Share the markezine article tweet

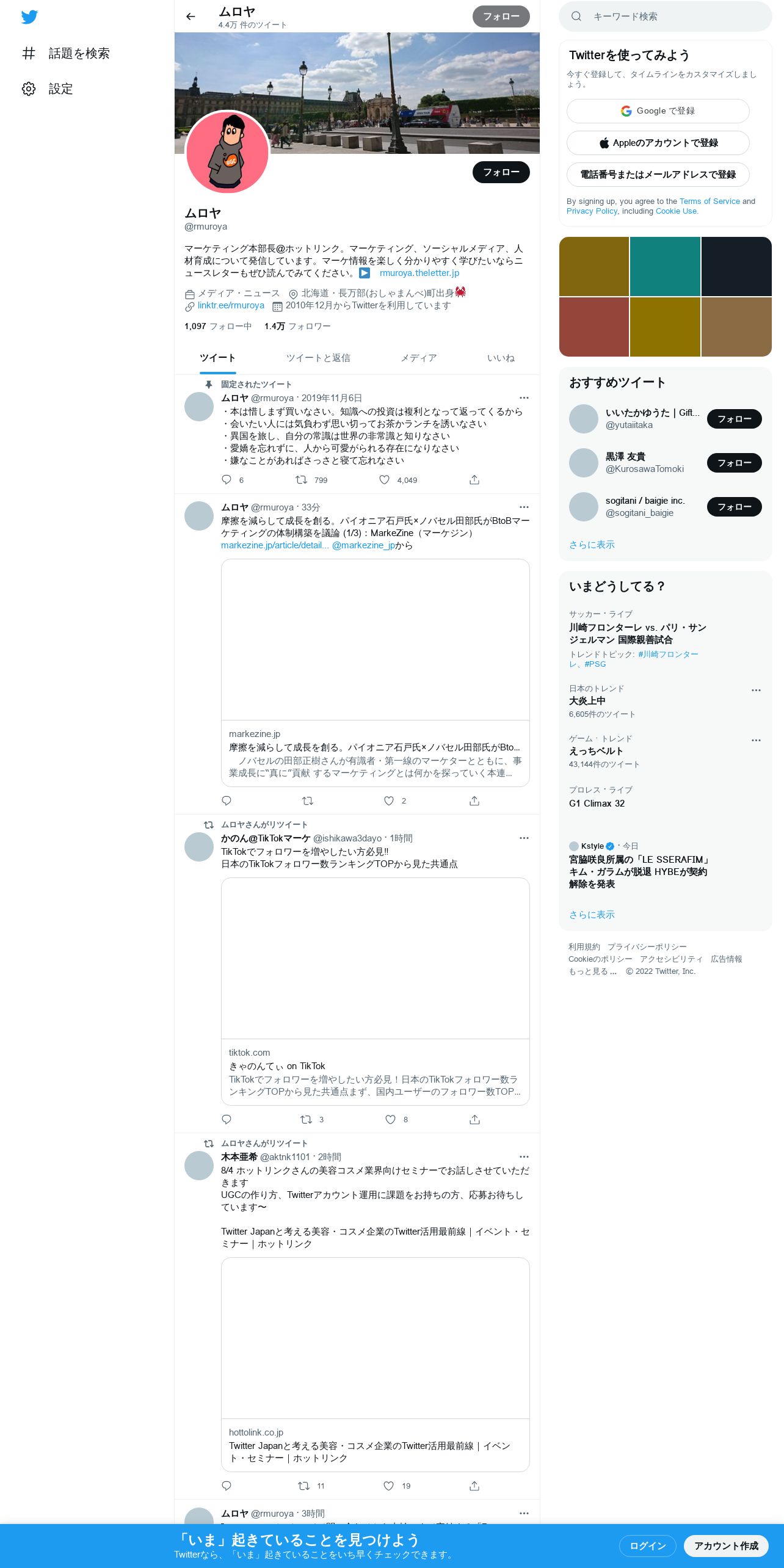point(474,800)
